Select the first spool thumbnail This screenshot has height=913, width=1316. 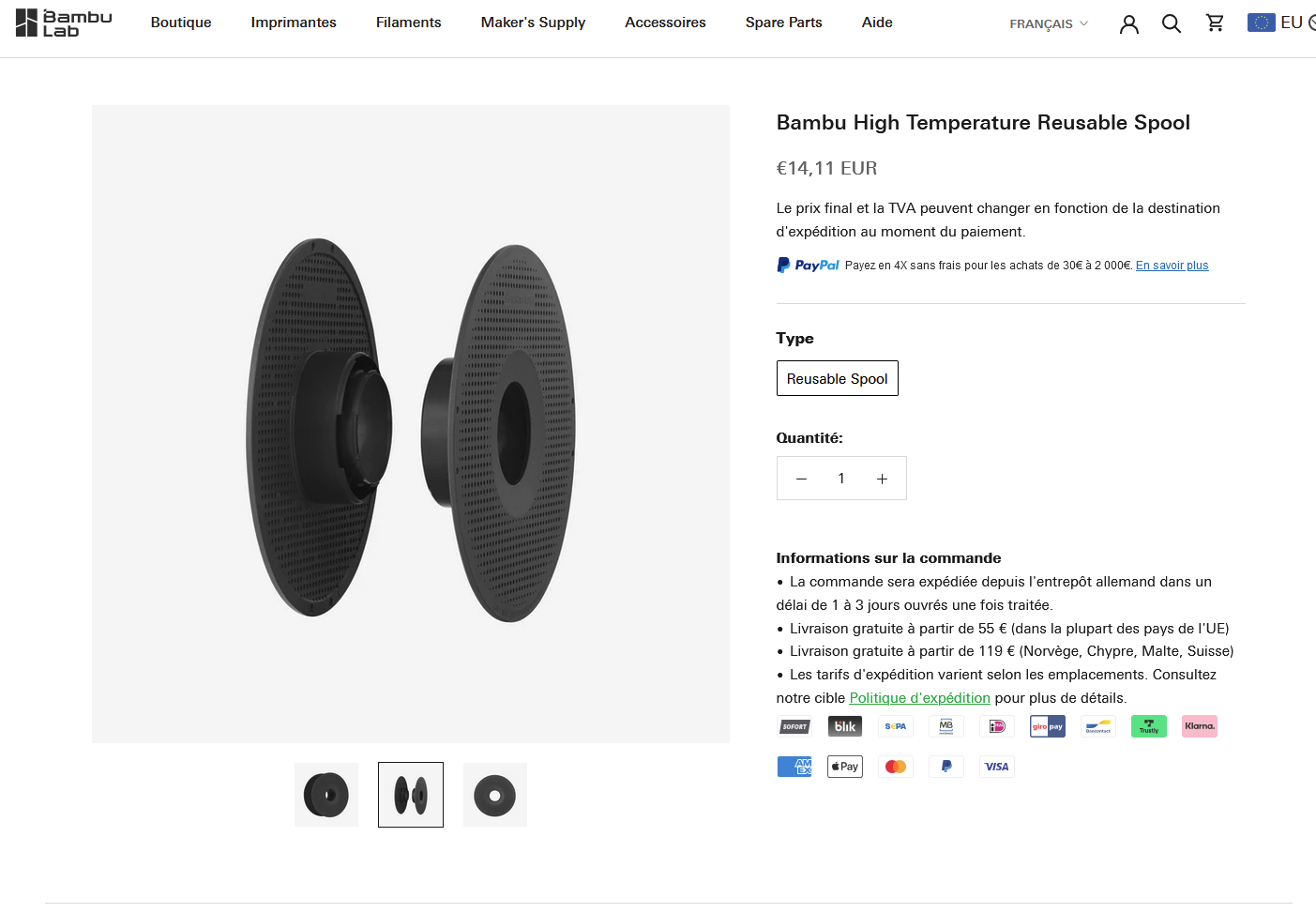326,795
